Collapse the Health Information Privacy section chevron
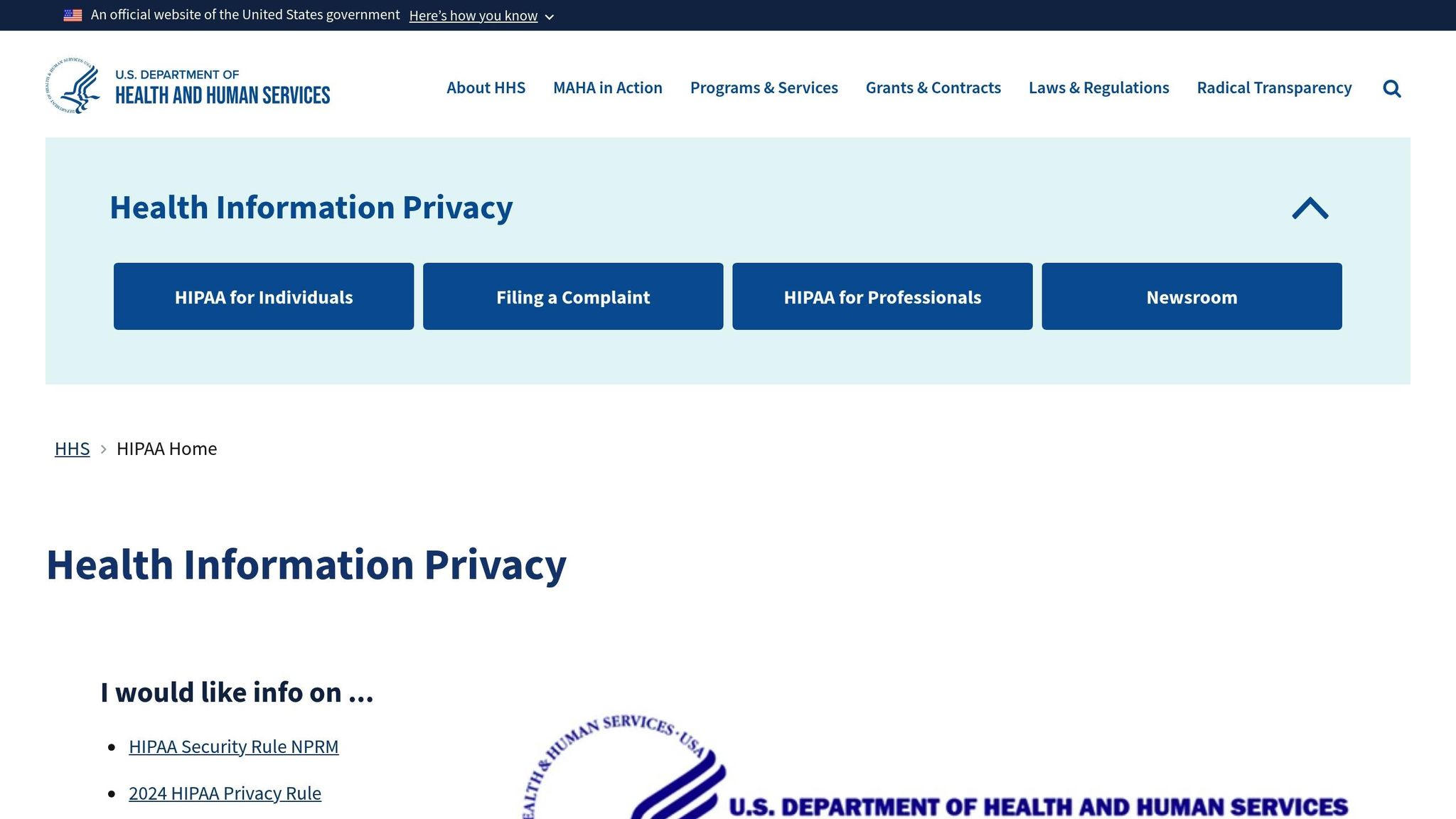 [x=1310, y=208]
